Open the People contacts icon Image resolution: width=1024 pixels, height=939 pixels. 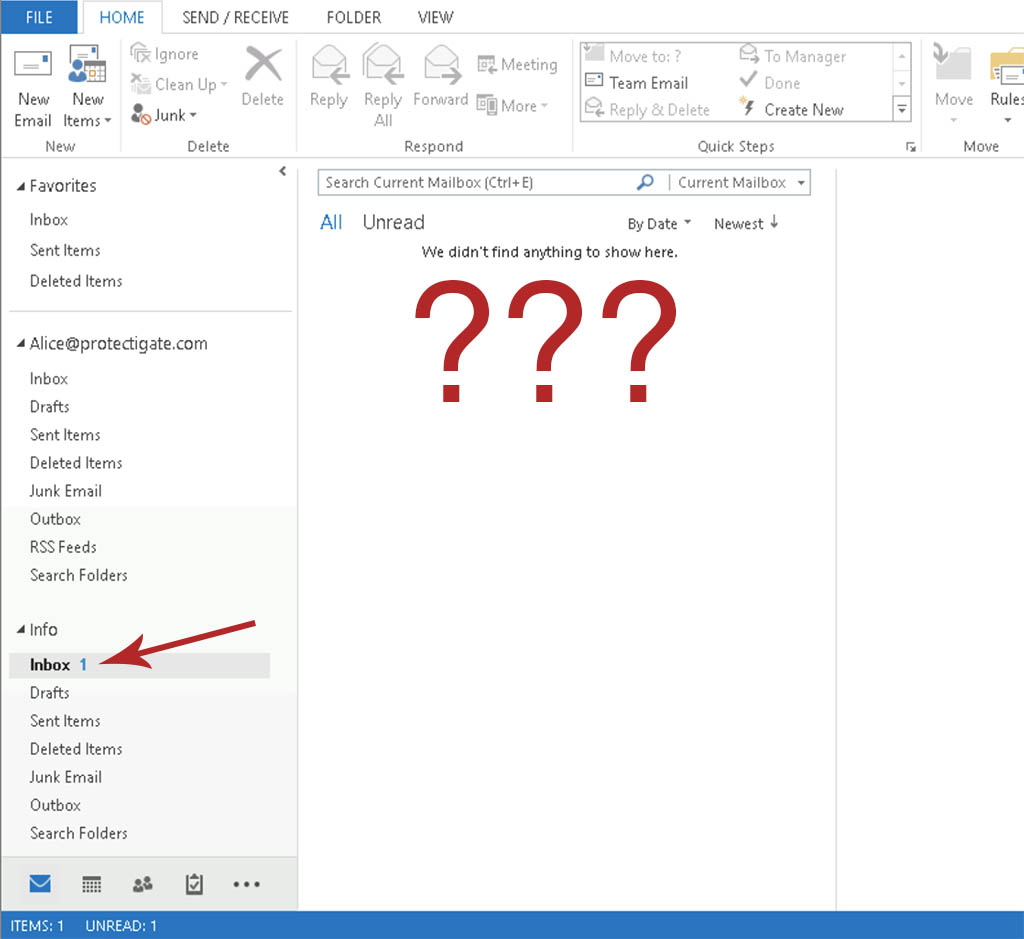(x=142, y=884)
